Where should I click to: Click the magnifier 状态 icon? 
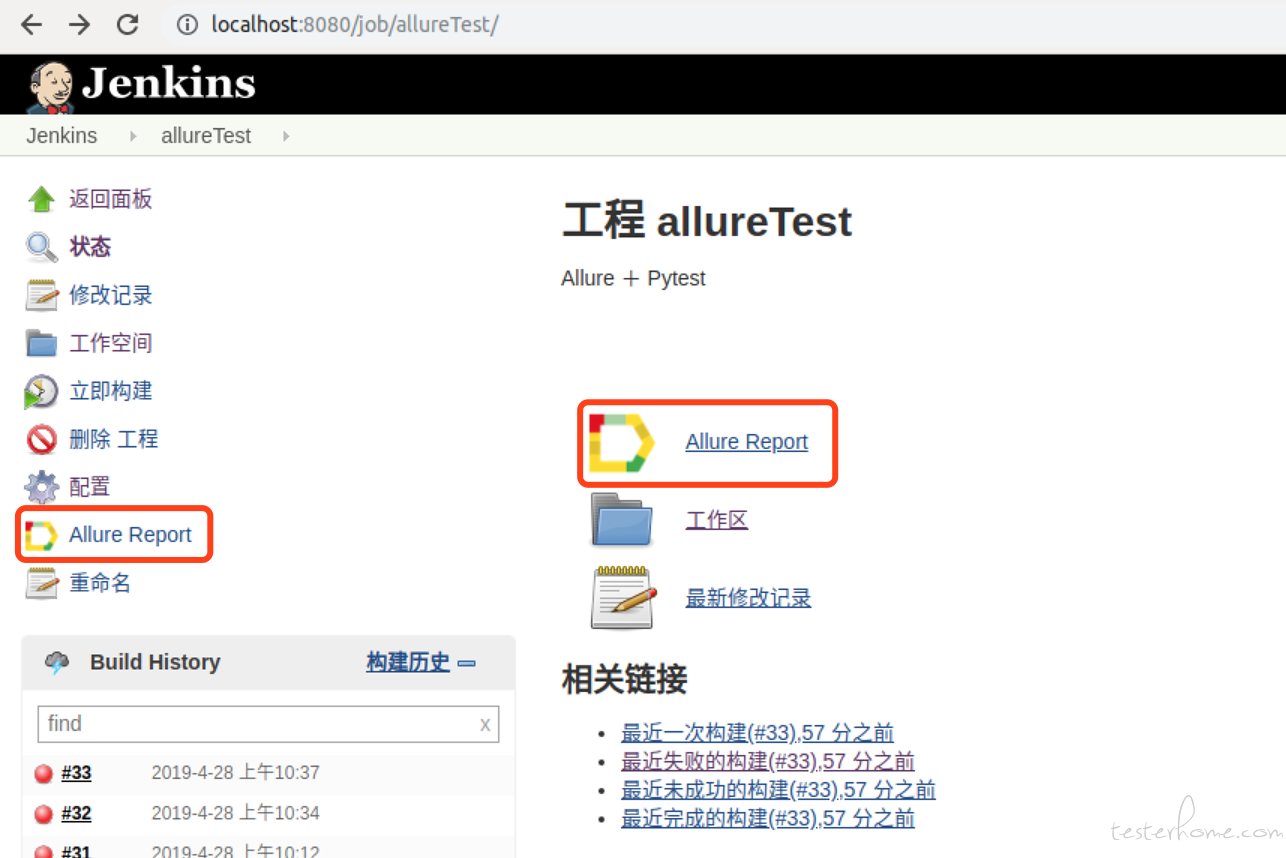tap(41, 247)
